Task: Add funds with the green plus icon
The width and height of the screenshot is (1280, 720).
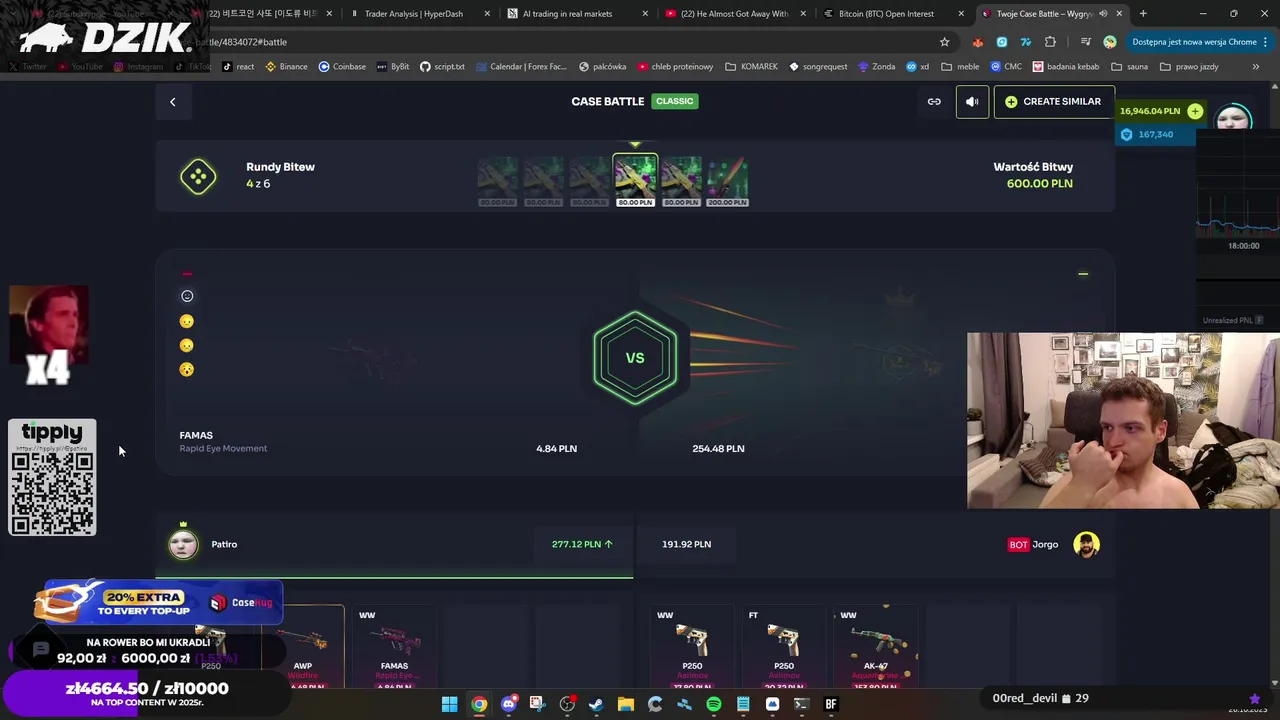Action: (1195, 111)
